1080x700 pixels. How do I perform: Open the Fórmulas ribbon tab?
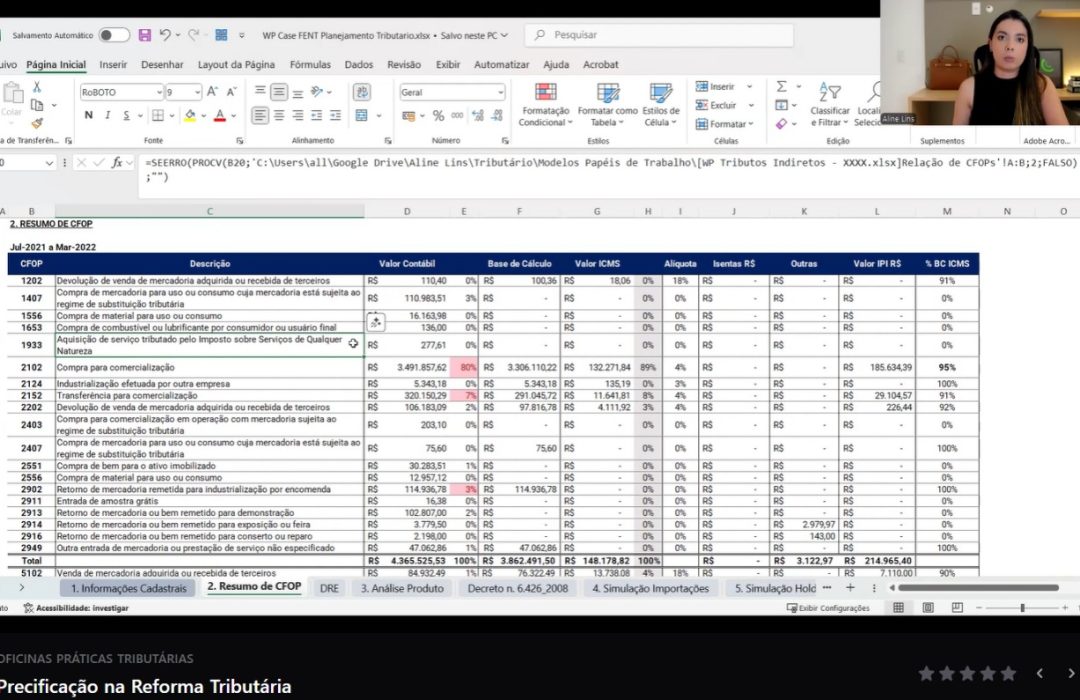tap(310, 65)
